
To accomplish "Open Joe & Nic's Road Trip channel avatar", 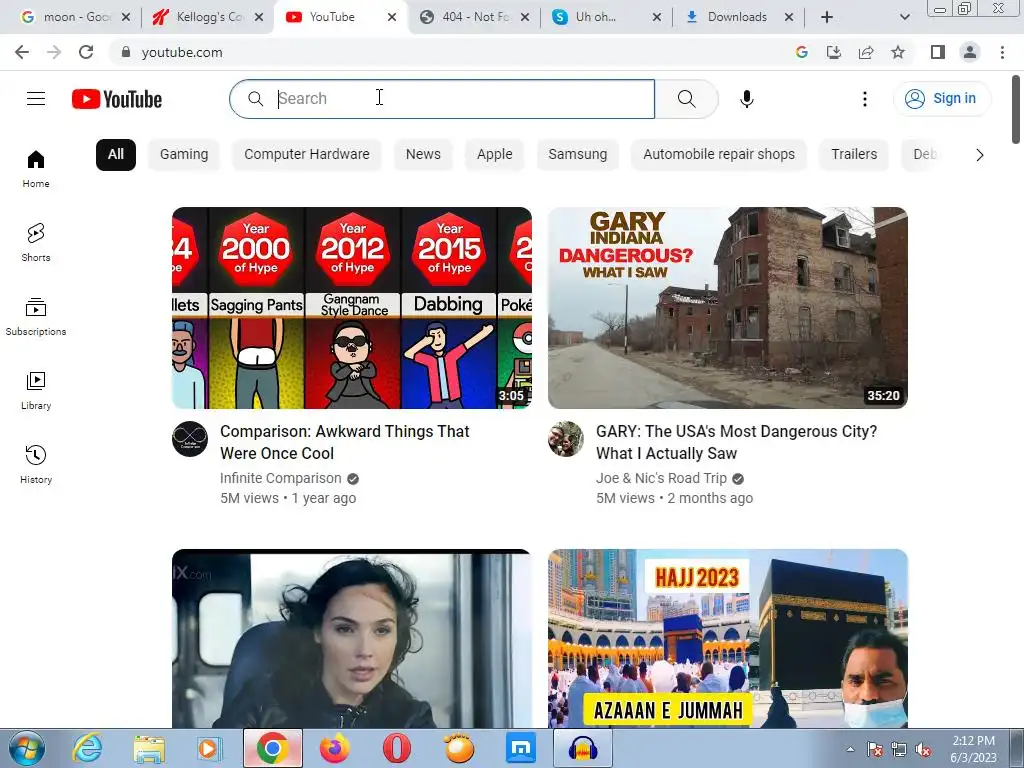I will [566, 439].
